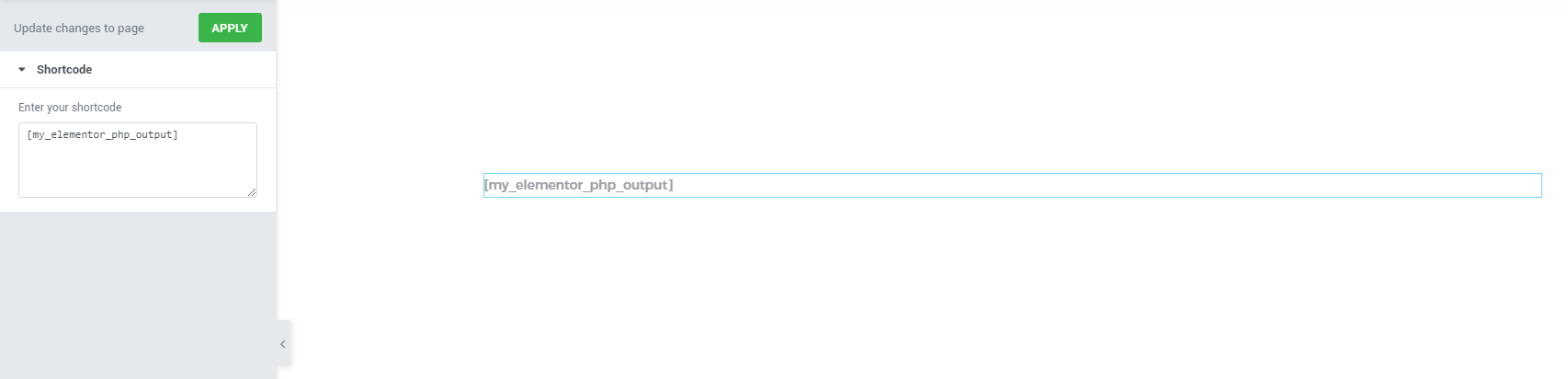The width and height of the screenshot is (1568, 379).
Task: Click the panel header area beside APPLY
Action: (x=171, y=28)
